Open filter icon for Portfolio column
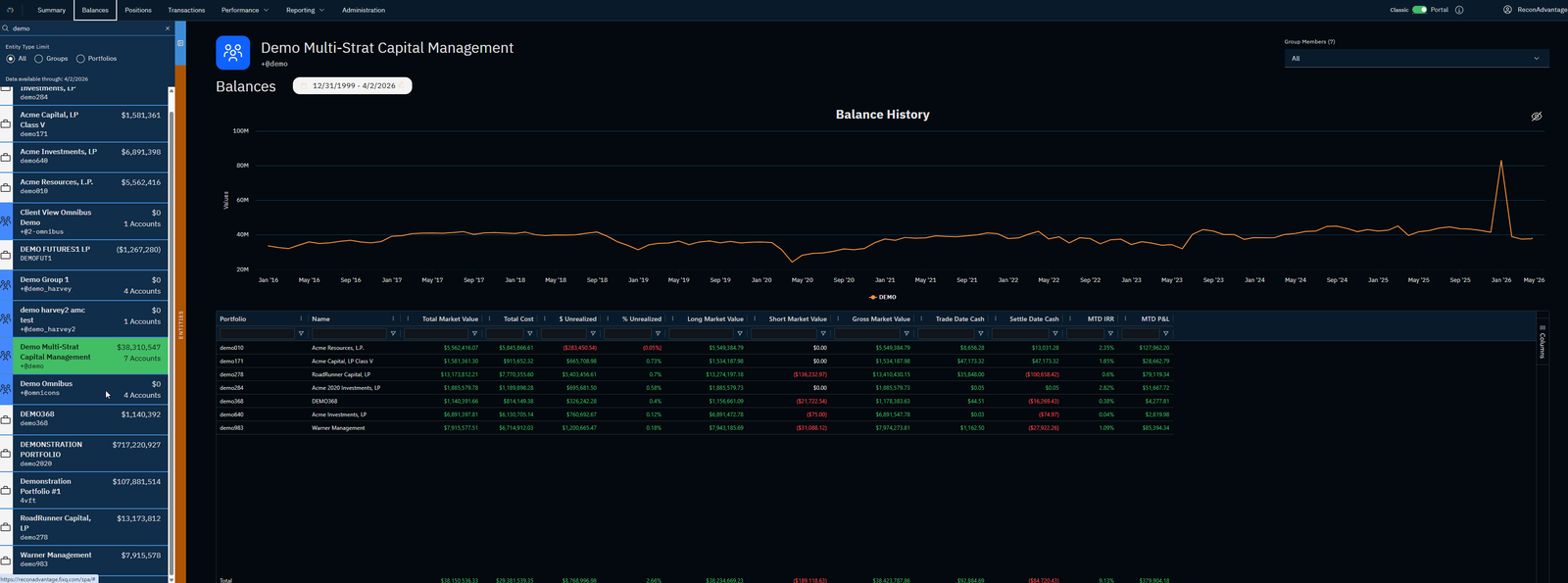The width and height of the screenshot is (1568, 583). click(x=301, y=333)
